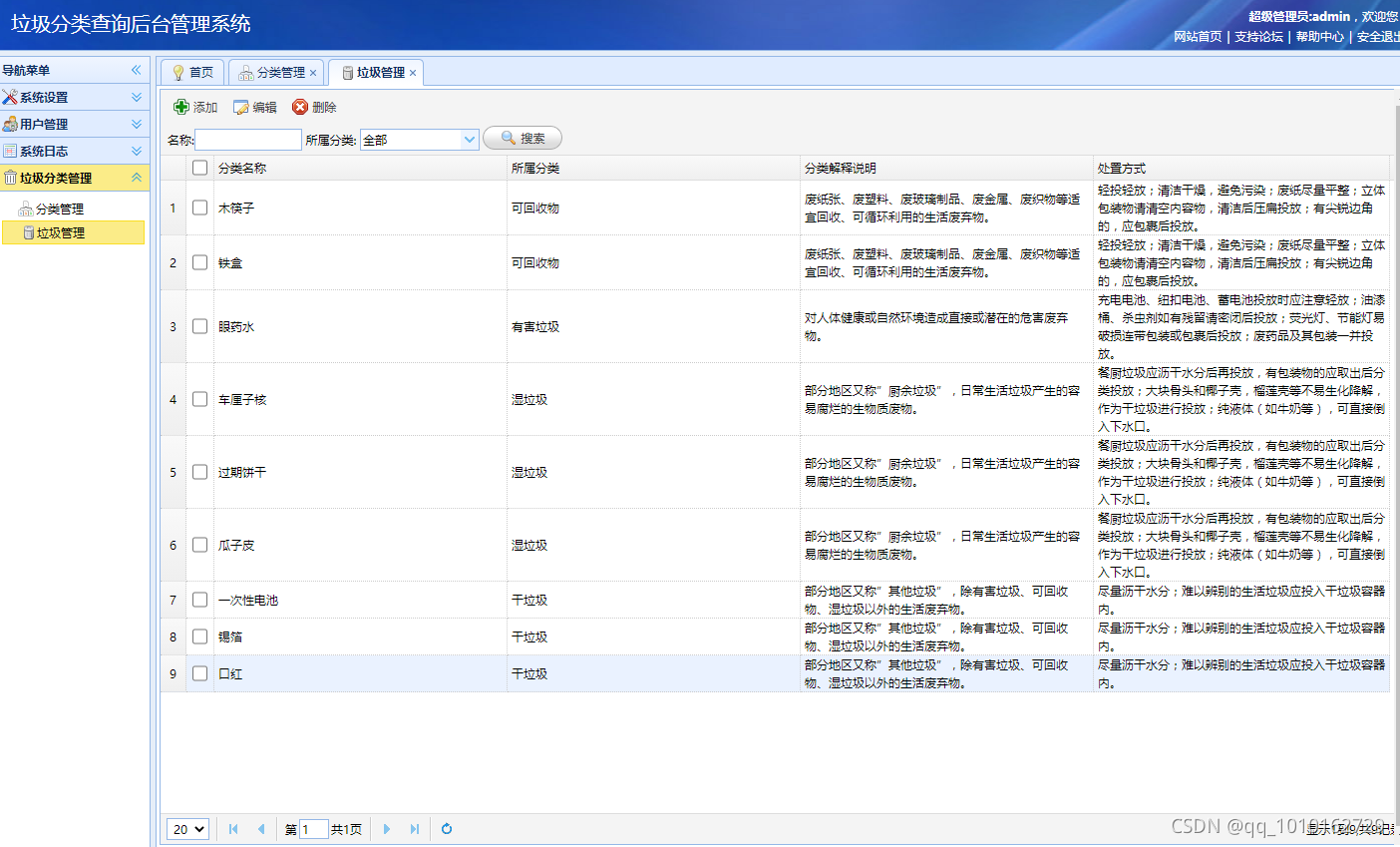This screenshot has width=1400, height=847.
Task: Click the lightbulb icon on 首页 tab
Action: click(x=178, y=72)
